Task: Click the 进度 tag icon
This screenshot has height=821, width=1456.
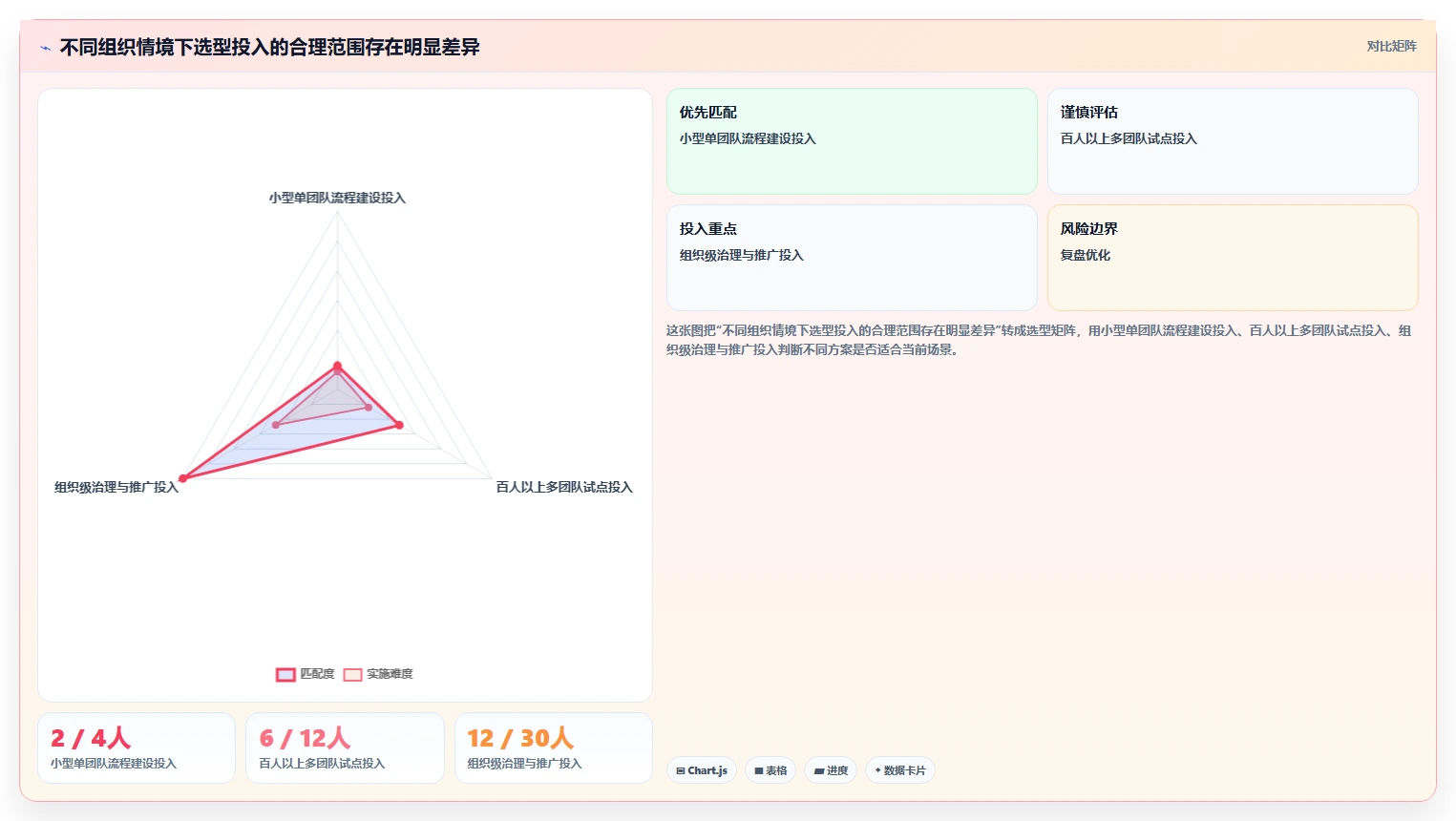Action: point(819,771)
